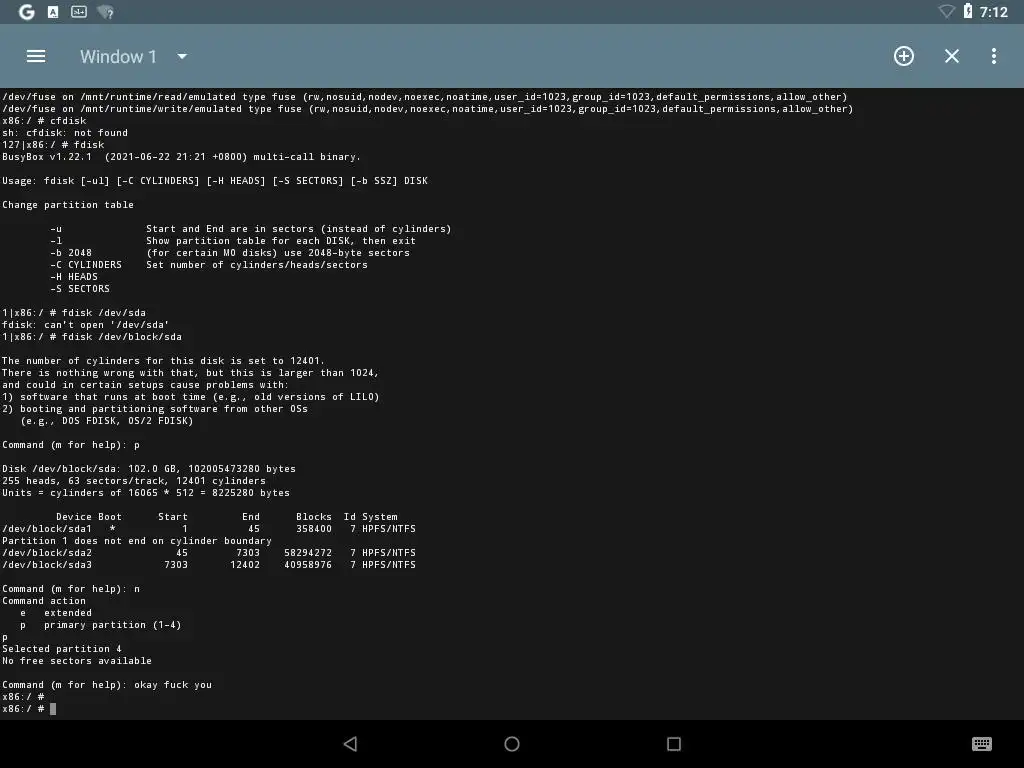
Task: Tap the Google G status icon
Action: (27, 12)
